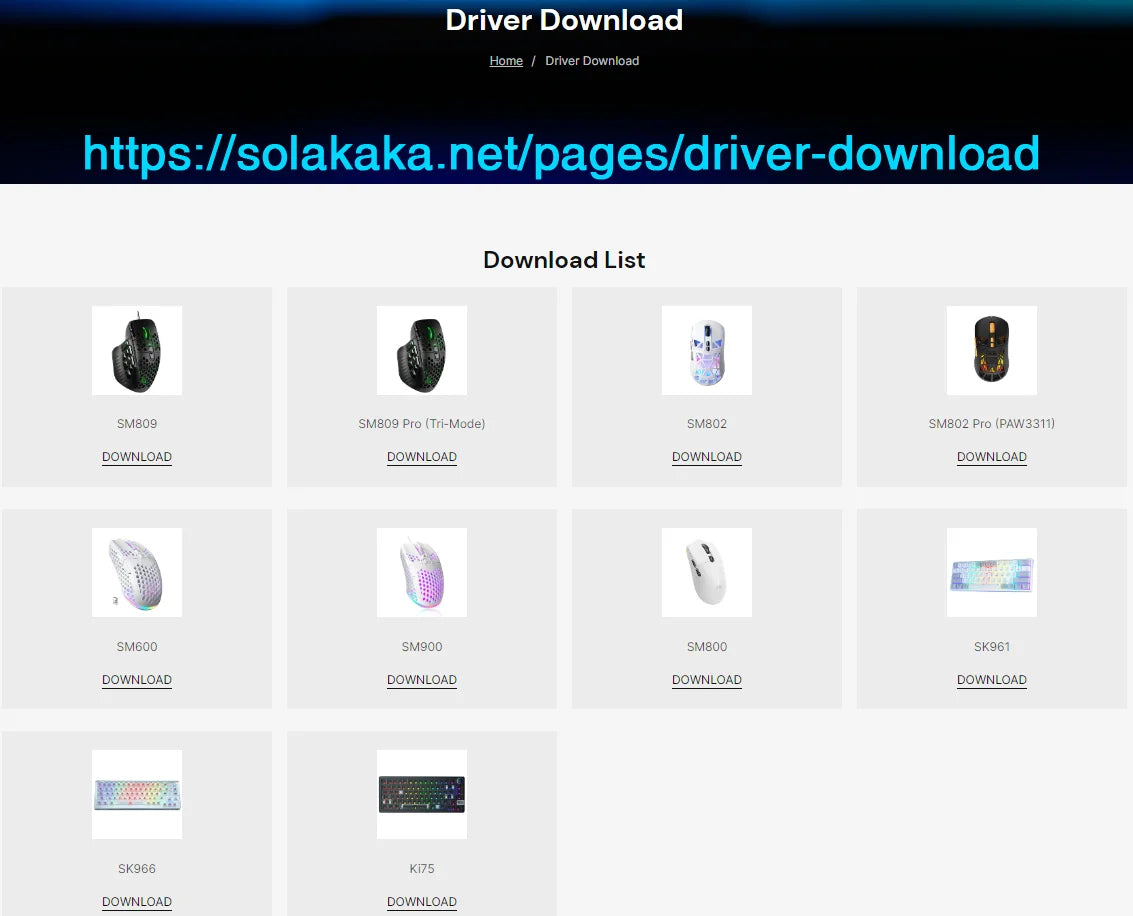
Task: Select the SM802 mouse thumbnail
Action: pos(707,350)
